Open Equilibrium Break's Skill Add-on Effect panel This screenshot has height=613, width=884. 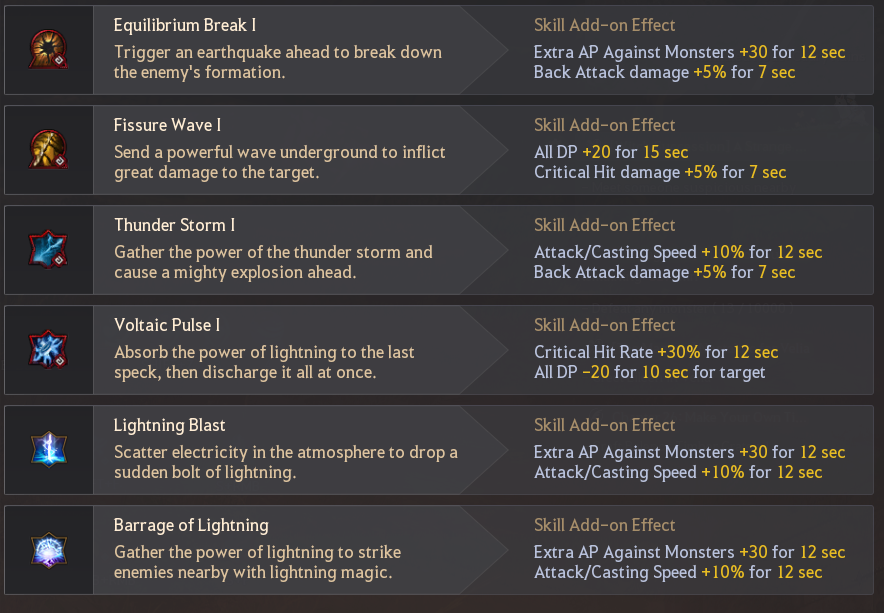pyautogui.click(x=604, y=25)
